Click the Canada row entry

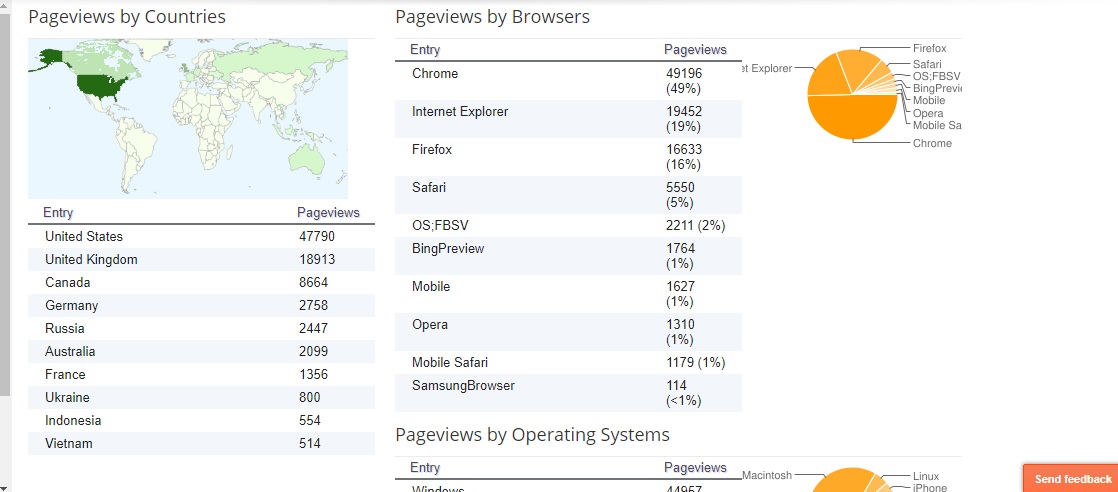(x=68, y=282)
